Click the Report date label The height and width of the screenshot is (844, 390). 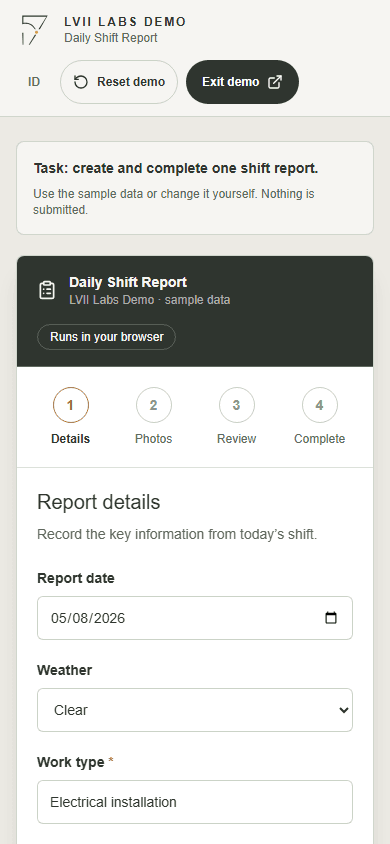[x=76, y=578]
